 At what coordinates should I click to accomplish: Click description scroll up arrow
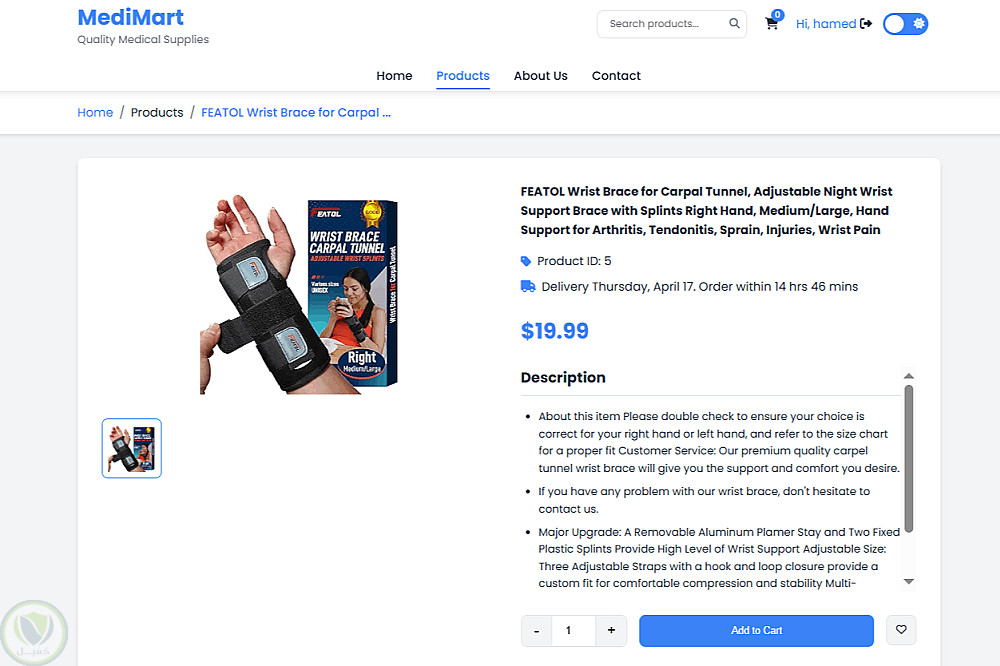coord(909,376)
